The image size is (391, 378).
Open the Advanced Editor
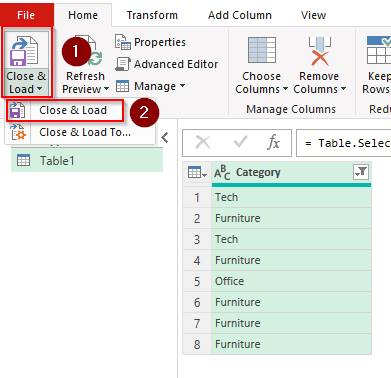click(x=176, y=64)
